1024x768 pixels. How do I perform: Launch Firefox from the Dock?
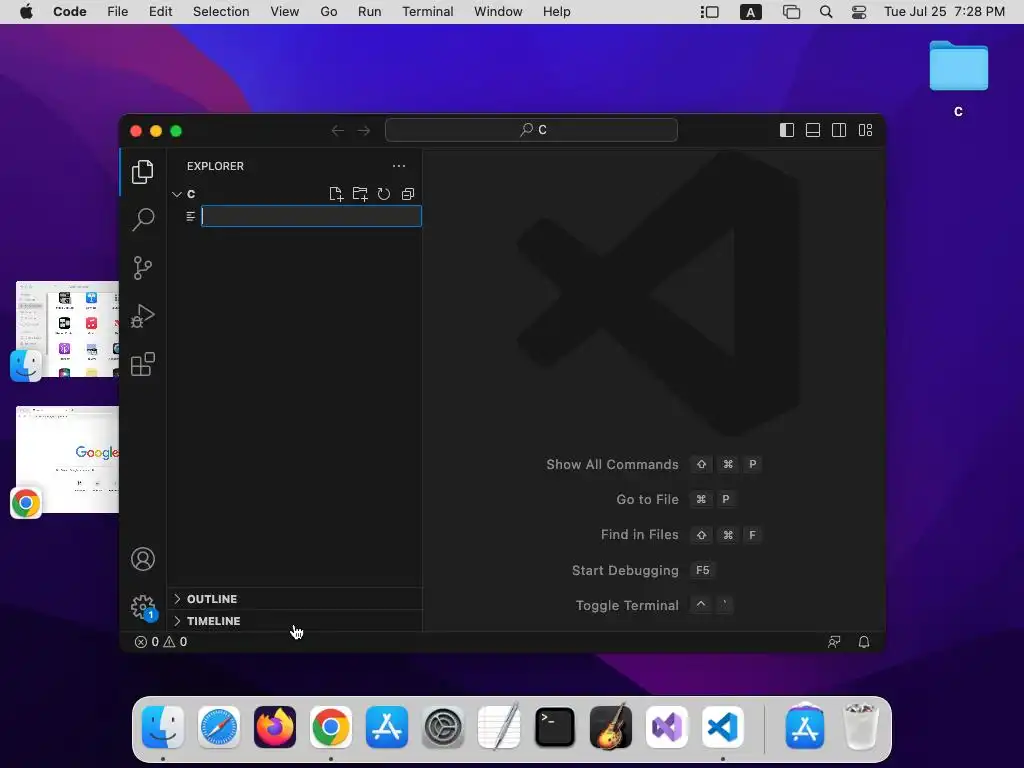coord(275,727)
